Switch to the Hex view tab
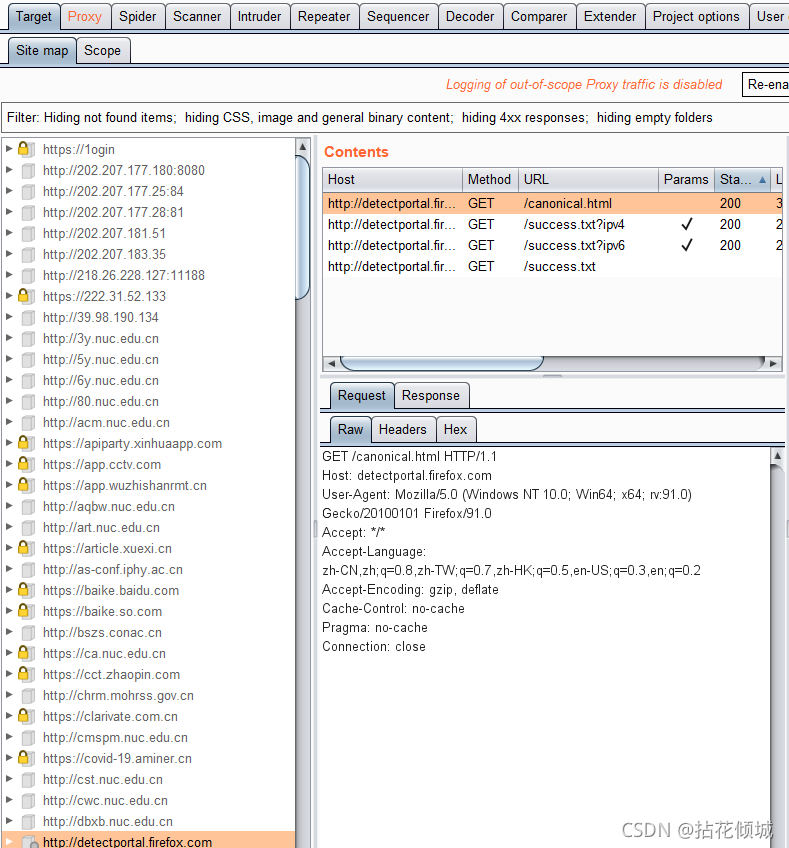Screen dimensions: 789x848 point(455,429)
